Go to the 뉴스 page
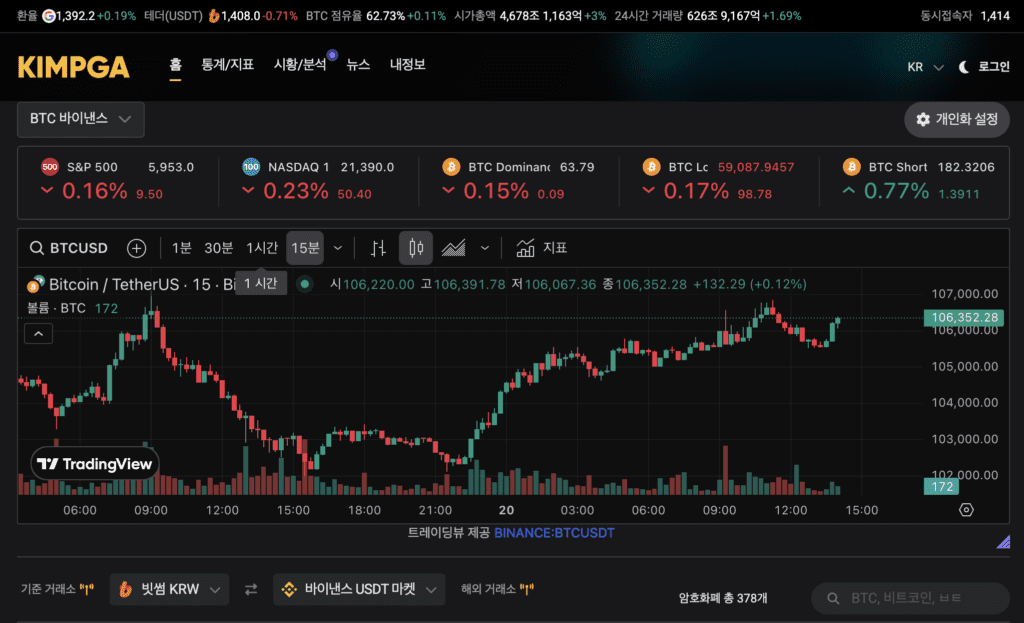 coord(358,65)
